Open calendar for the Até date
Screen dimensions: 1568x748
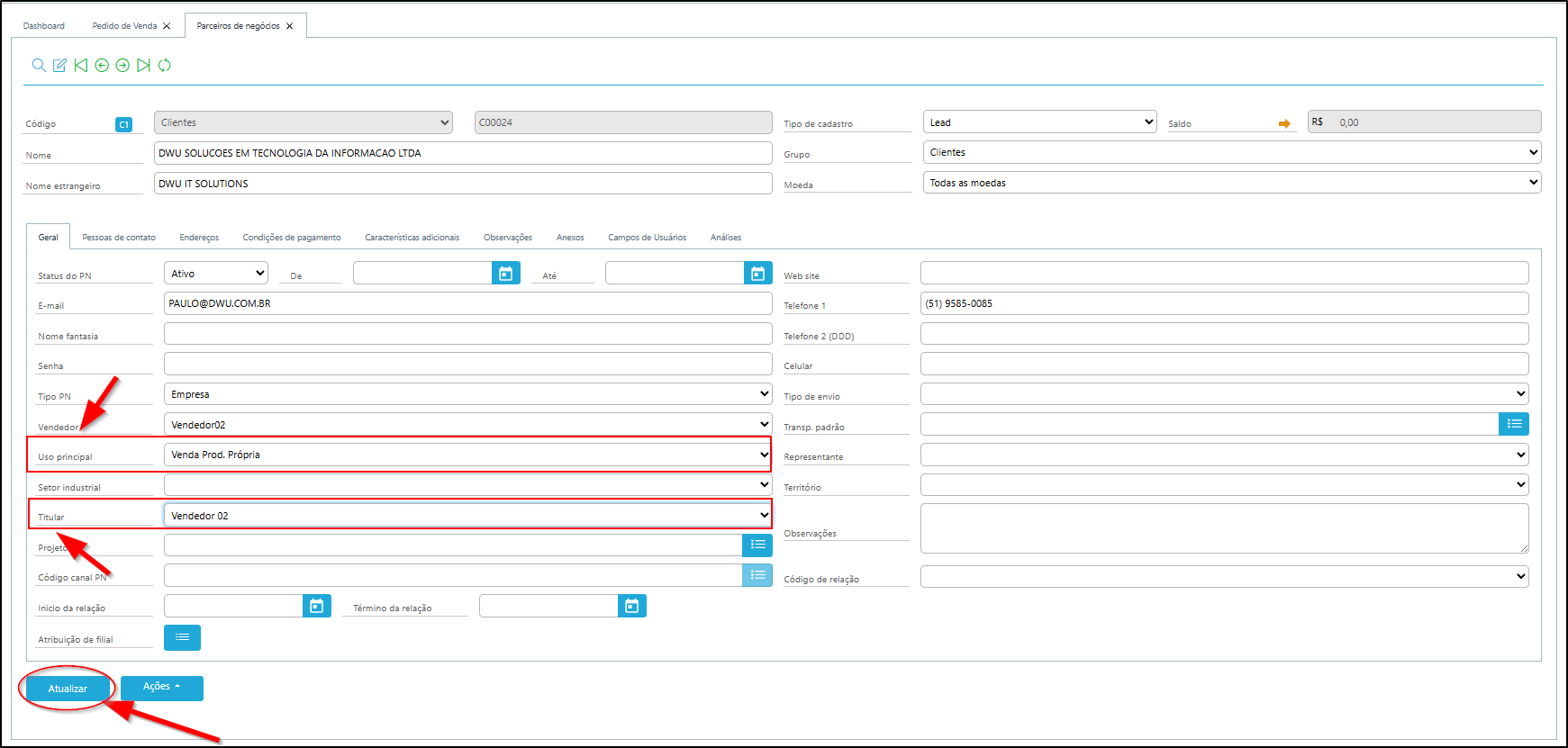(758, 273)
